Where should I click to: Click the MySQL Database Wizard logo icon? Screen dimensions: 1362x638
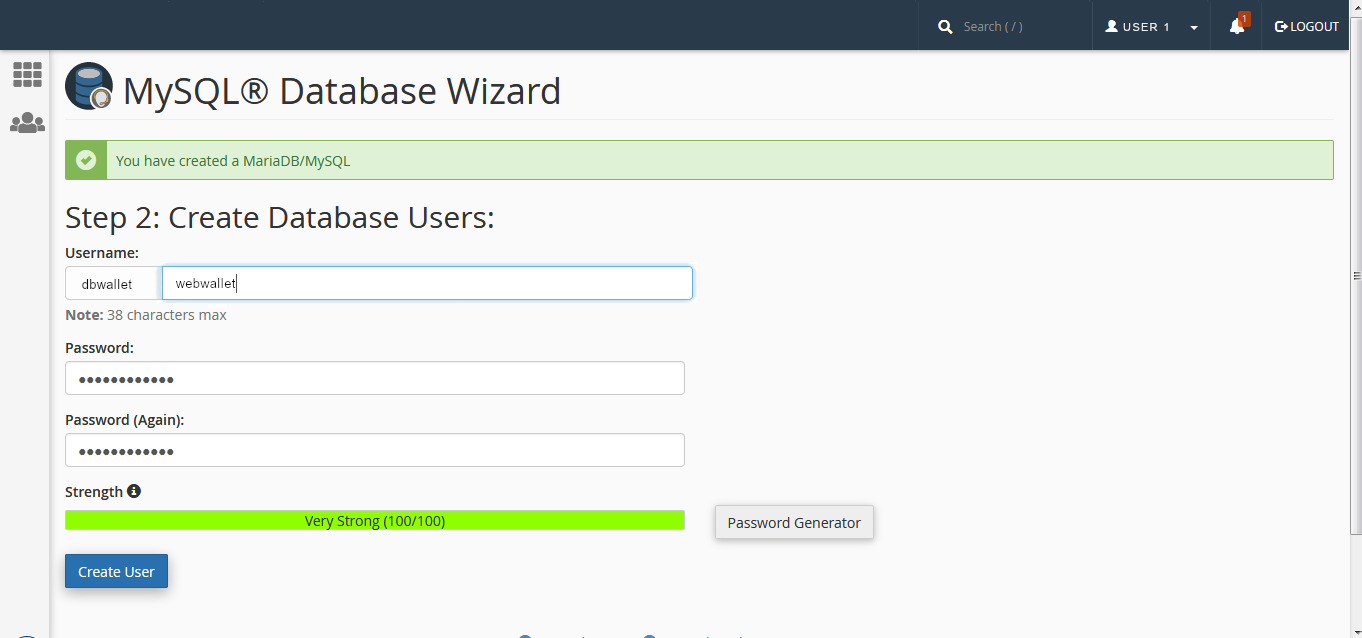(89, 87)
